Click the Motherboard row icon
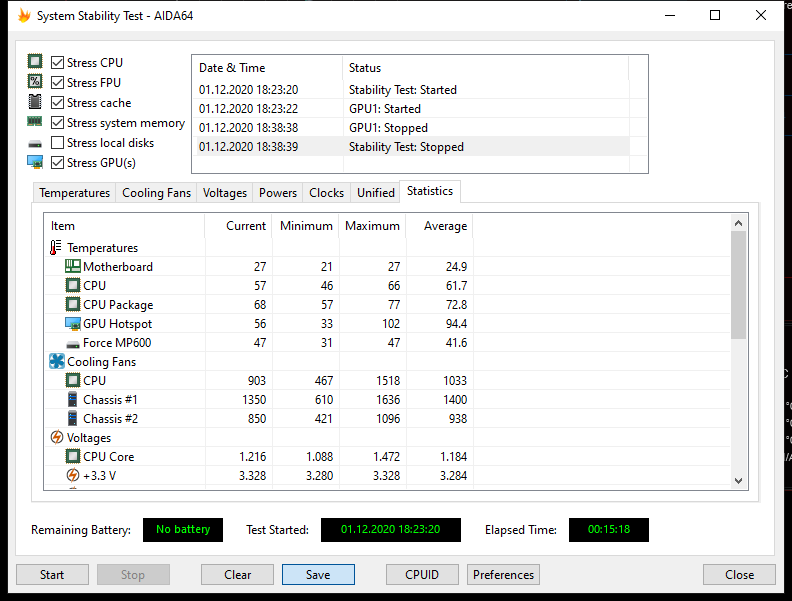Image resolution: width=792 pixels, height=601 pixels. pyautogui.click(x=73, y=266)
